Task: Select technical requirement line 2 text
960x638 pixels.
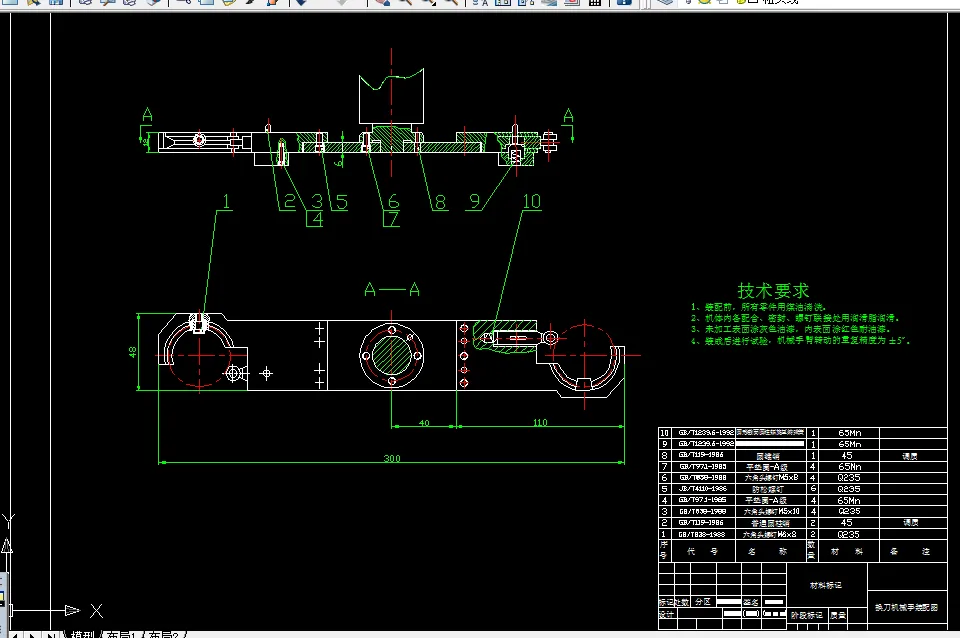Action: click(x=795, y=318)
